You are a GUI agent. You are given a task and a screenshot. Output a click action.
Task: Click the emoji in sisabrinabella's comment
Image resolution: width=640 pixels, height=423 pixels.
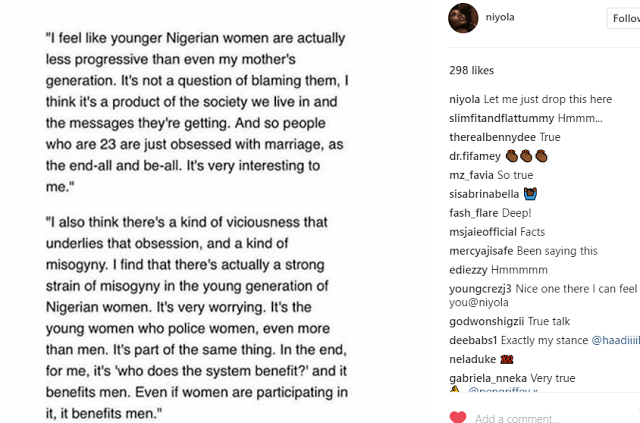coord(532,193)
